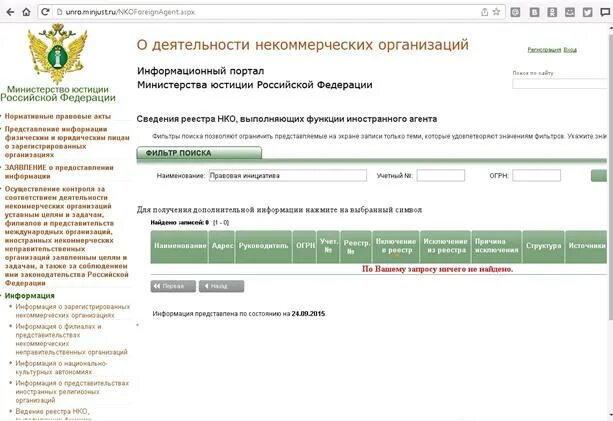Click the Руководитель column header
Screen dimensions: 613x421
263,246
